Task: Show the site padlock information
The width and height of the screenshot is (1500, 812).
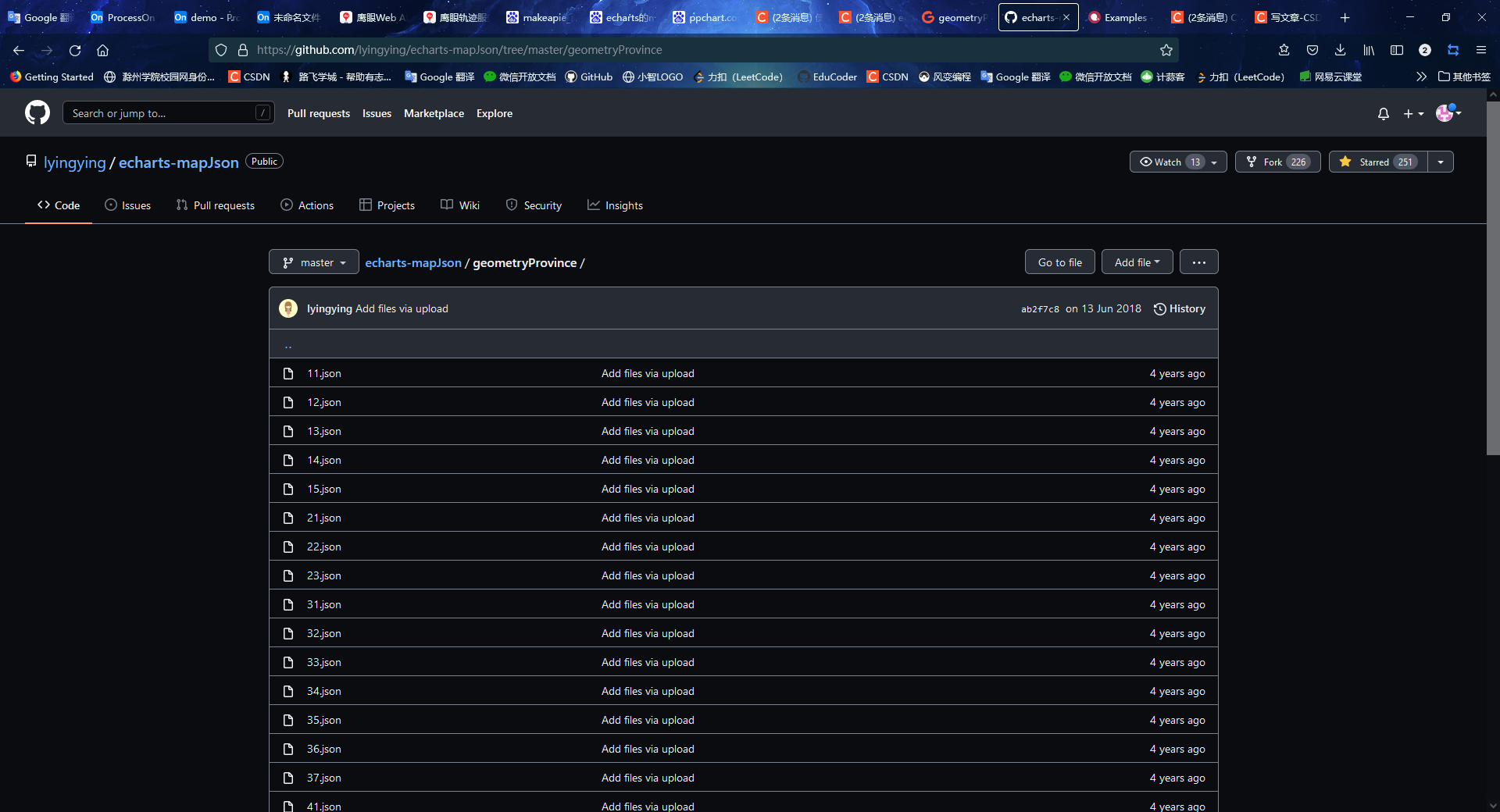Action: tap(243, 50)
